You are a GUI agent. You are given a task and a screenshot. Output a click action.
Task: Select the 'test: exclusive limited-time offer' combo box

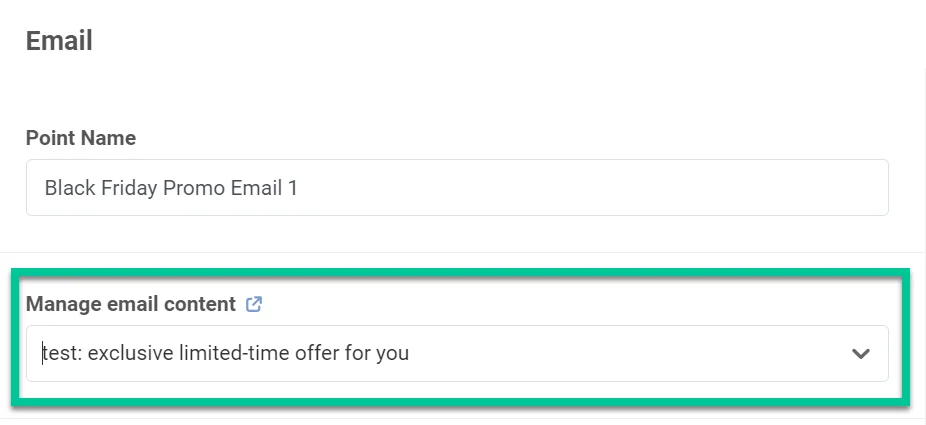point(430,354)
